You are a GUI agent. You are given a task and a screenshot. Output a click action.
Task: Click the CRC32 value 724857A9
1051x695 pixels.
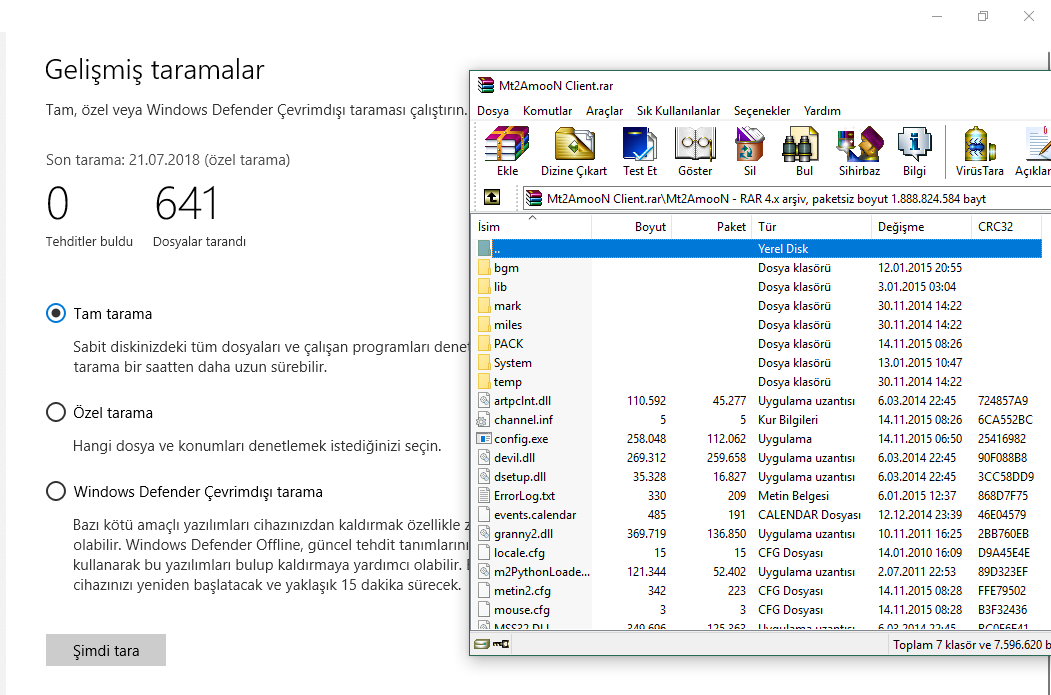tap(1003, 401)
